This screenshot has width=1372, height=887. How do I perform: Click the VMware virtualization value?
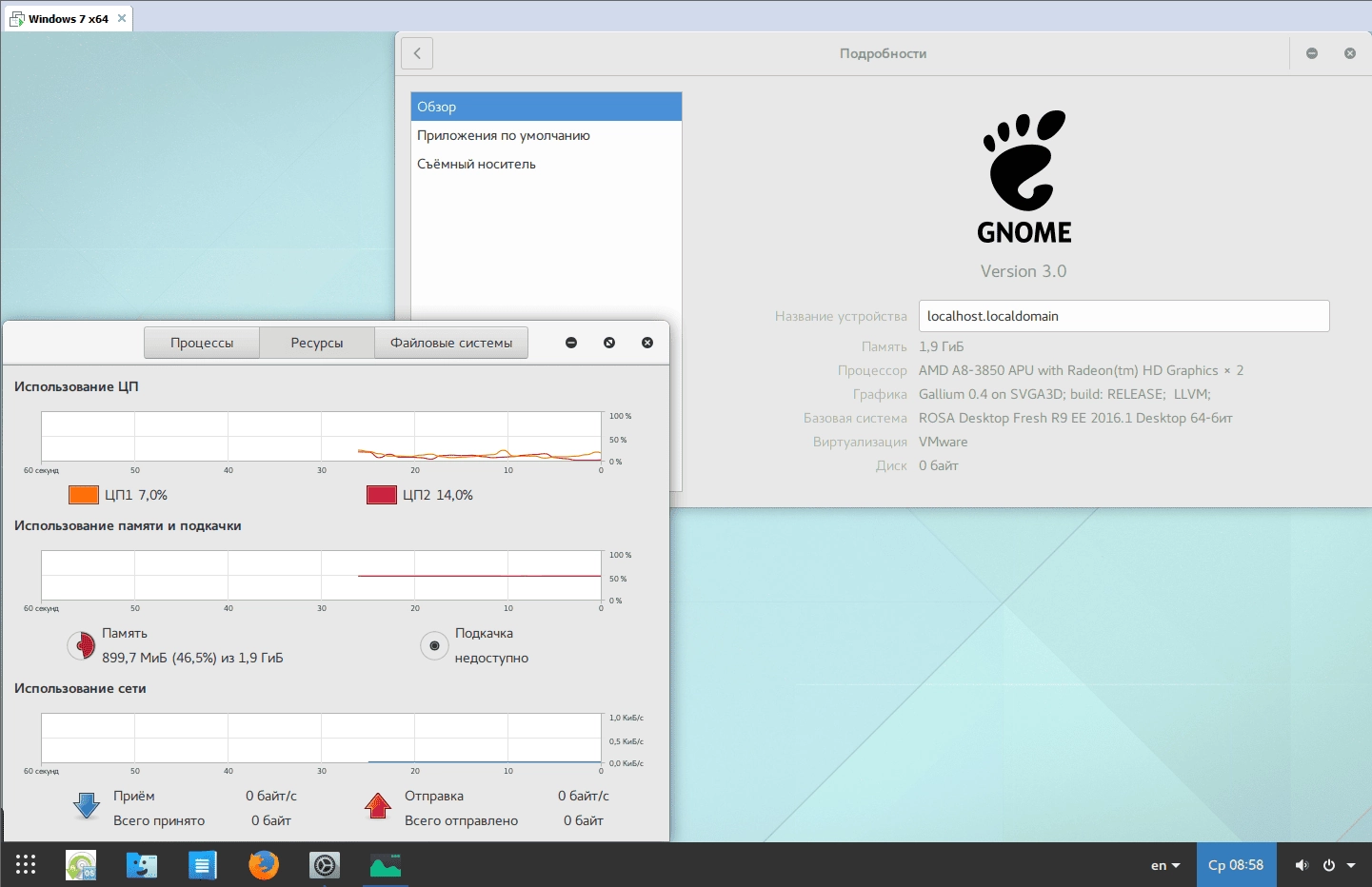point(943,442)
